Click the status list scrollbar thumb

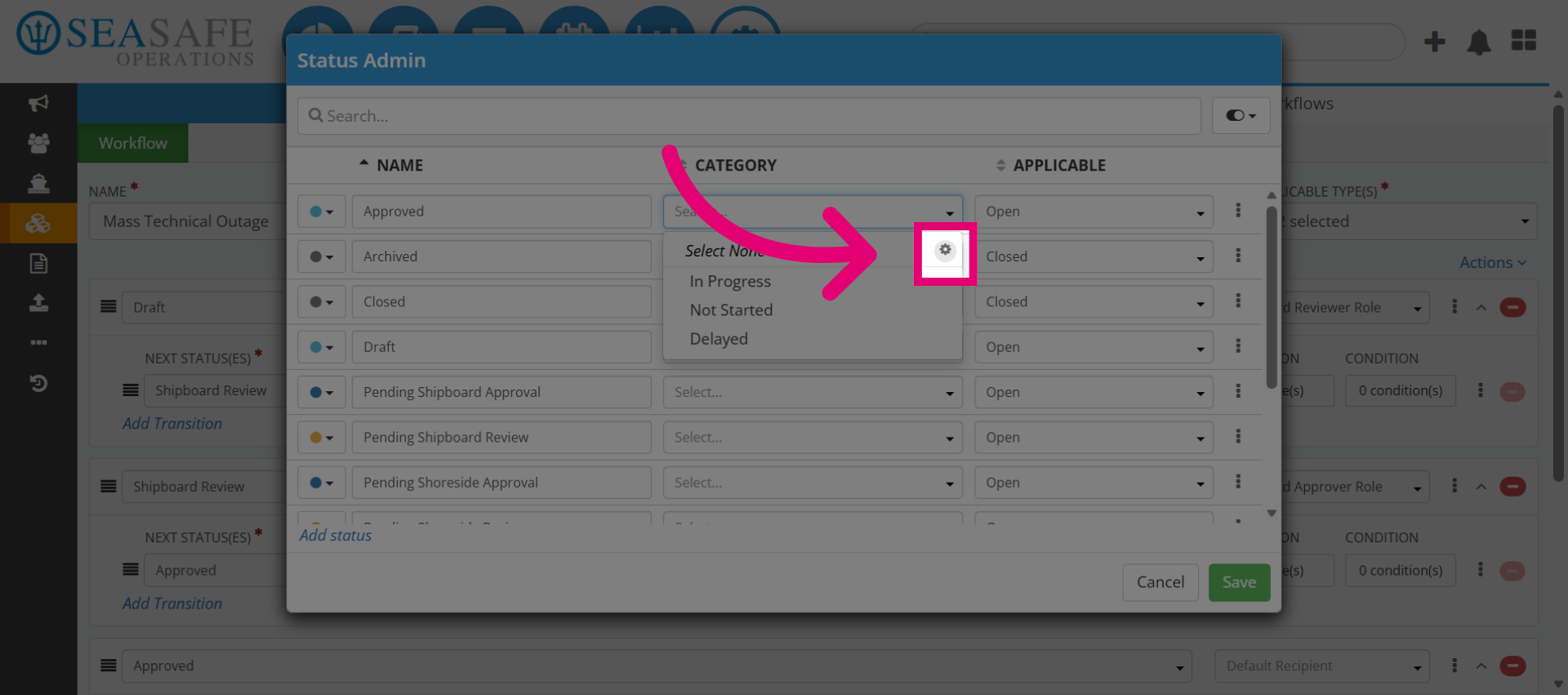(1271, 298)
